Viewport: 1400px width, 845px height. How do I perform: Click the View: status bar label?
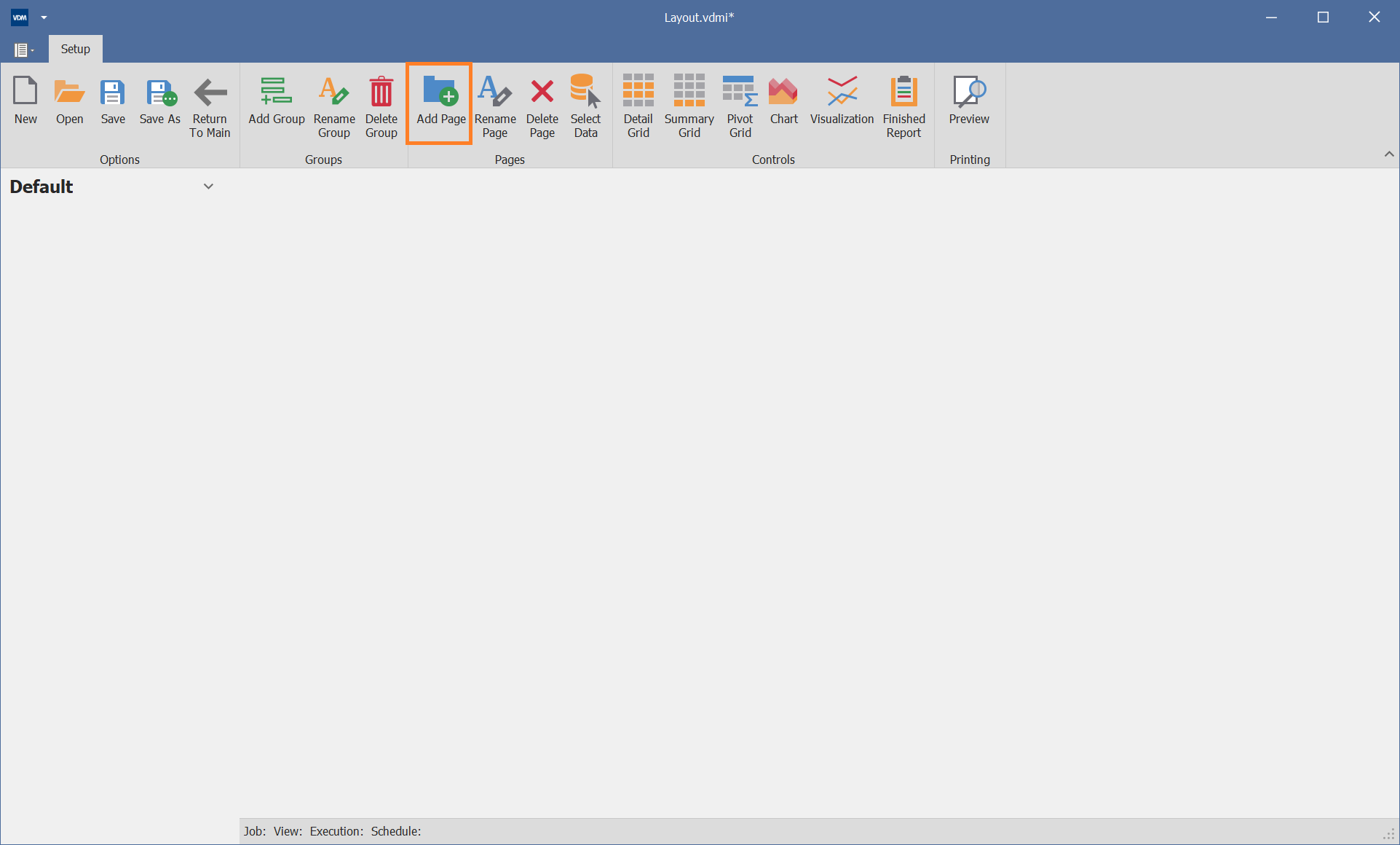pos(288,831)
